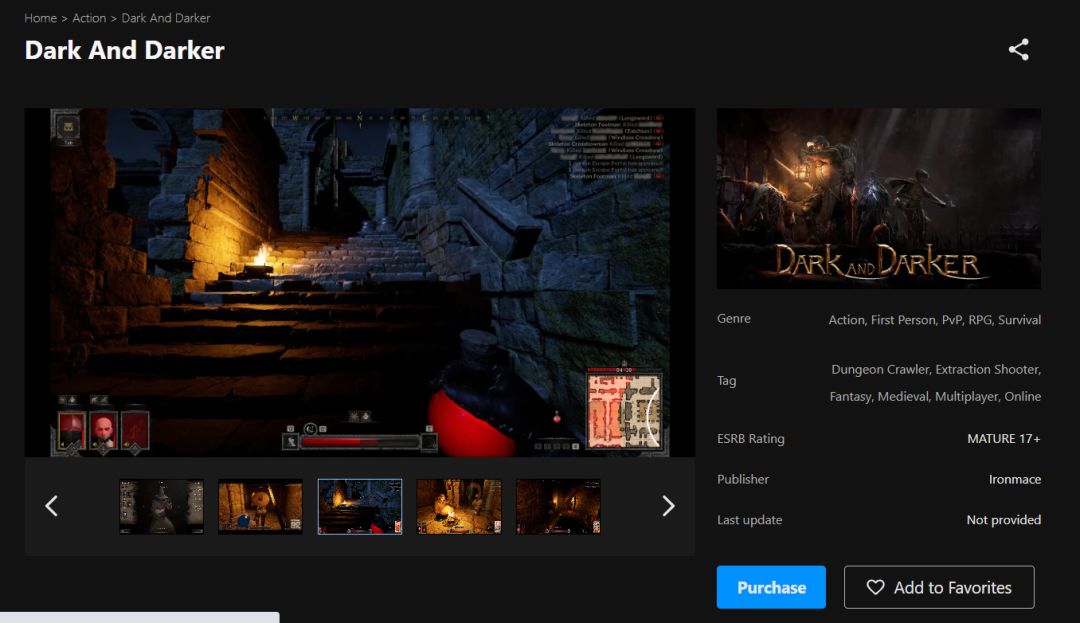Click the MATURE 17+ rating value
1080x623 pixels.
point(1004,439)
